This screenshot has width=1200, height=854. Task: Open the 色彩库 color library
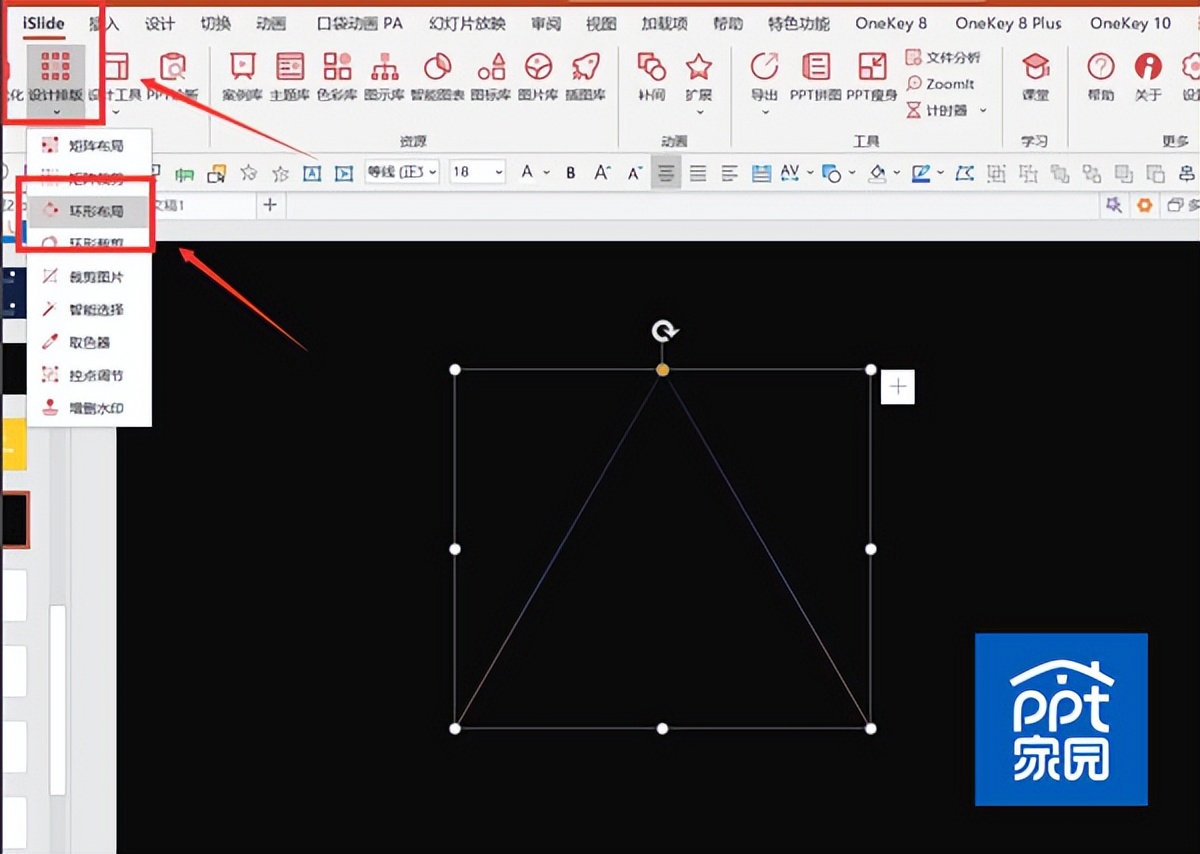[337, 77]
